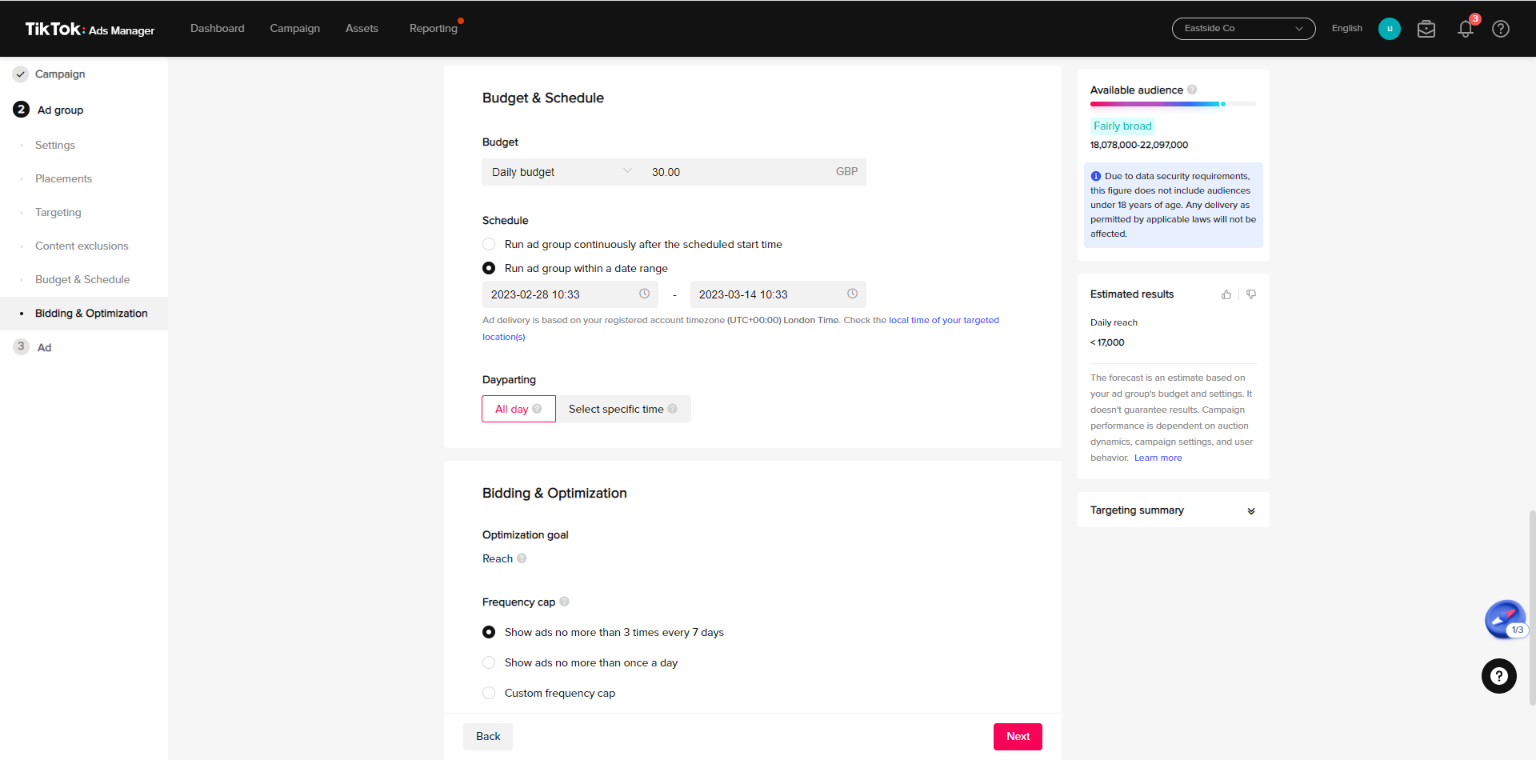
Task: Click thumbs down on Estimated results
Action: pyautogui.click(x=1251, y=294)
